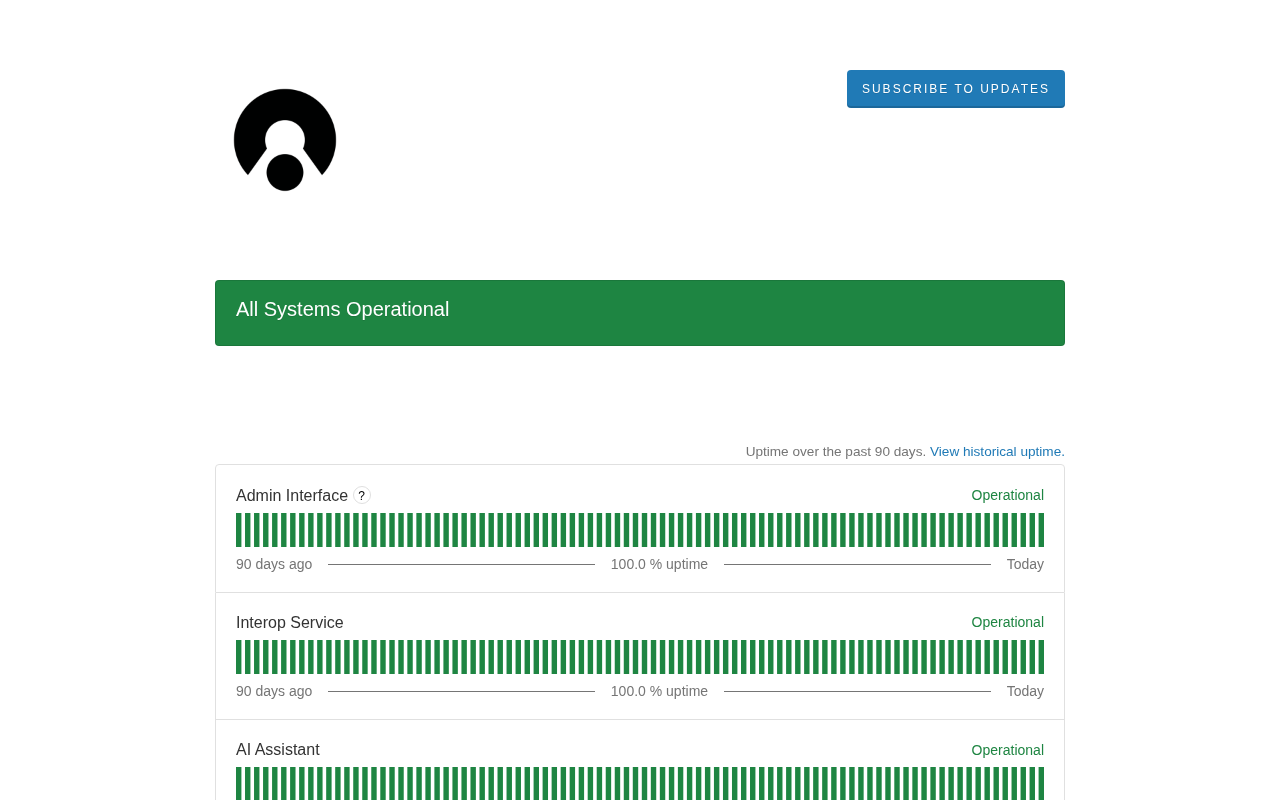This screenshot has width=1280, height=800.
Task: Click today's AI Assistant uptime bar
Action: [x=1041, y=784]
